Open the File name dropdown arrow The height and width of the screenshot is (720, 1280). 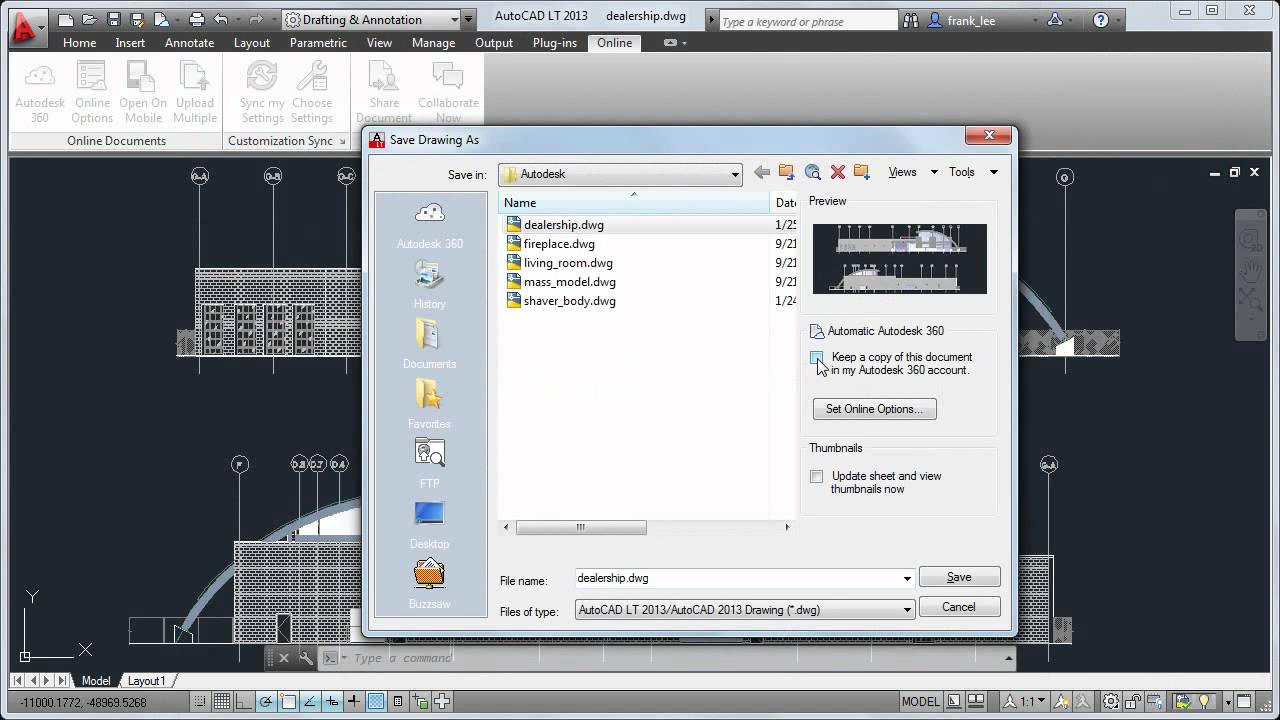coord(907,579)
